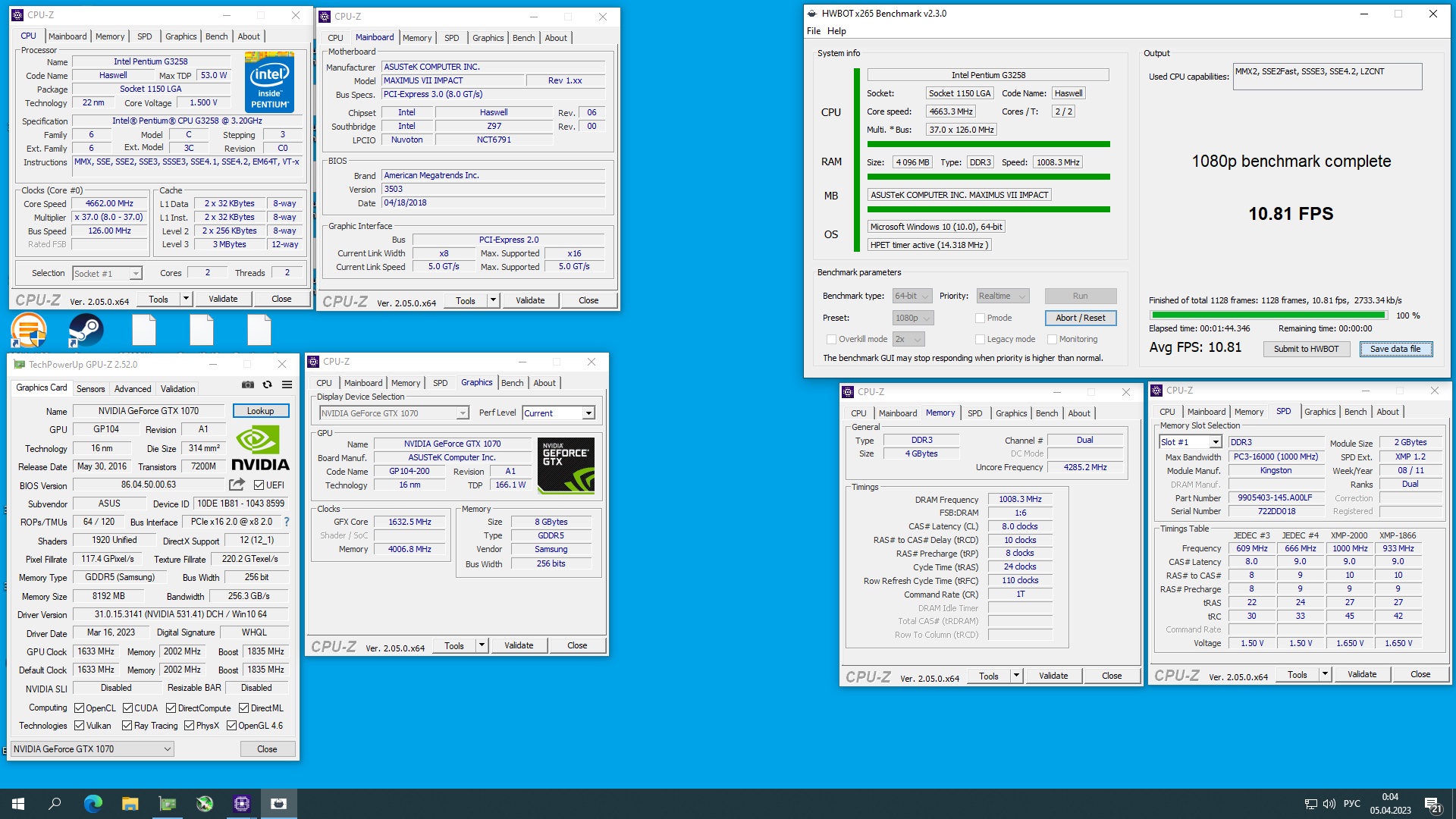Click the Abort / Reset button
This screenshot has height=819, width=1456.
1080,318
